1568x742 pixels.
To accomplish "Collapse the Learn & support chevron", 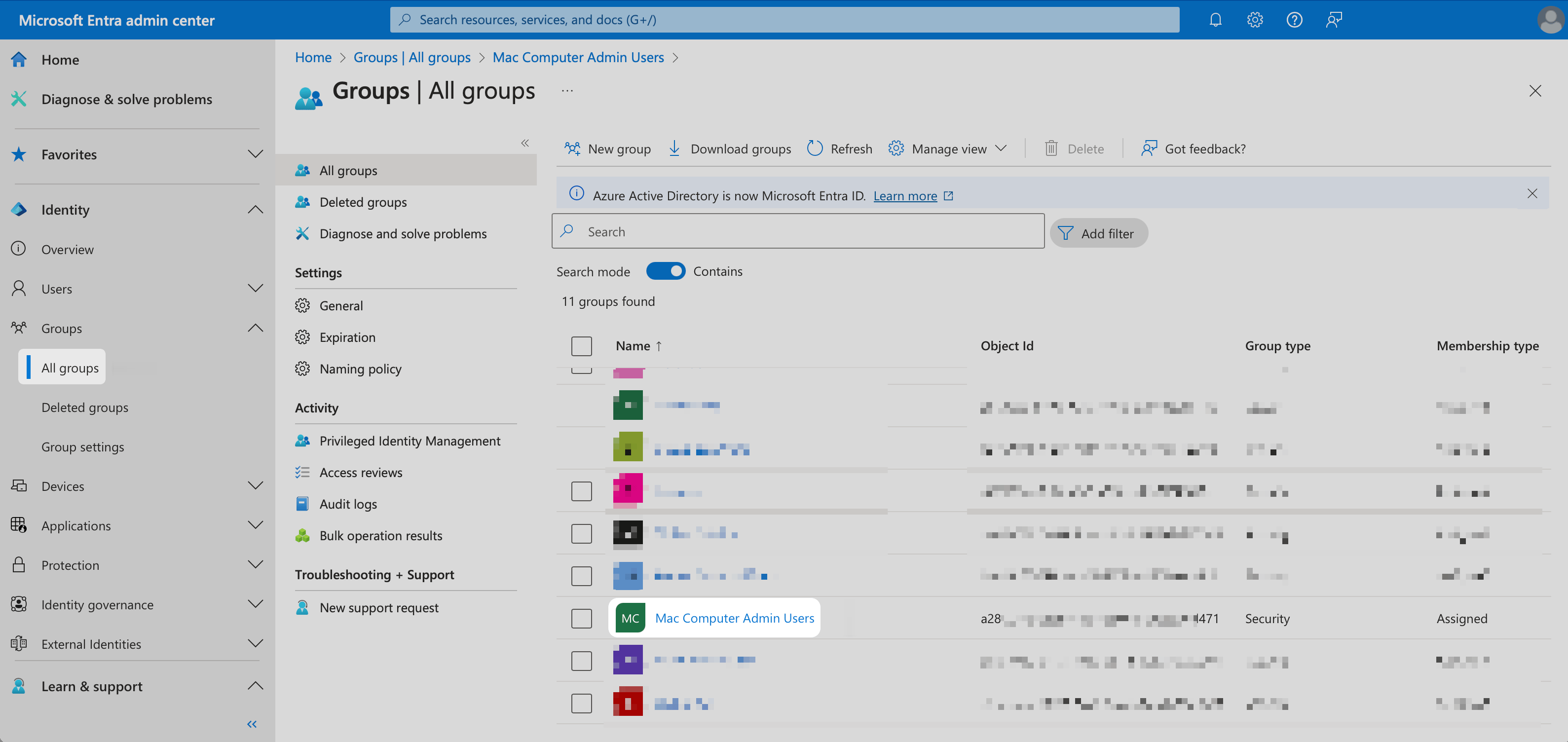I will (x=256, y=686).
